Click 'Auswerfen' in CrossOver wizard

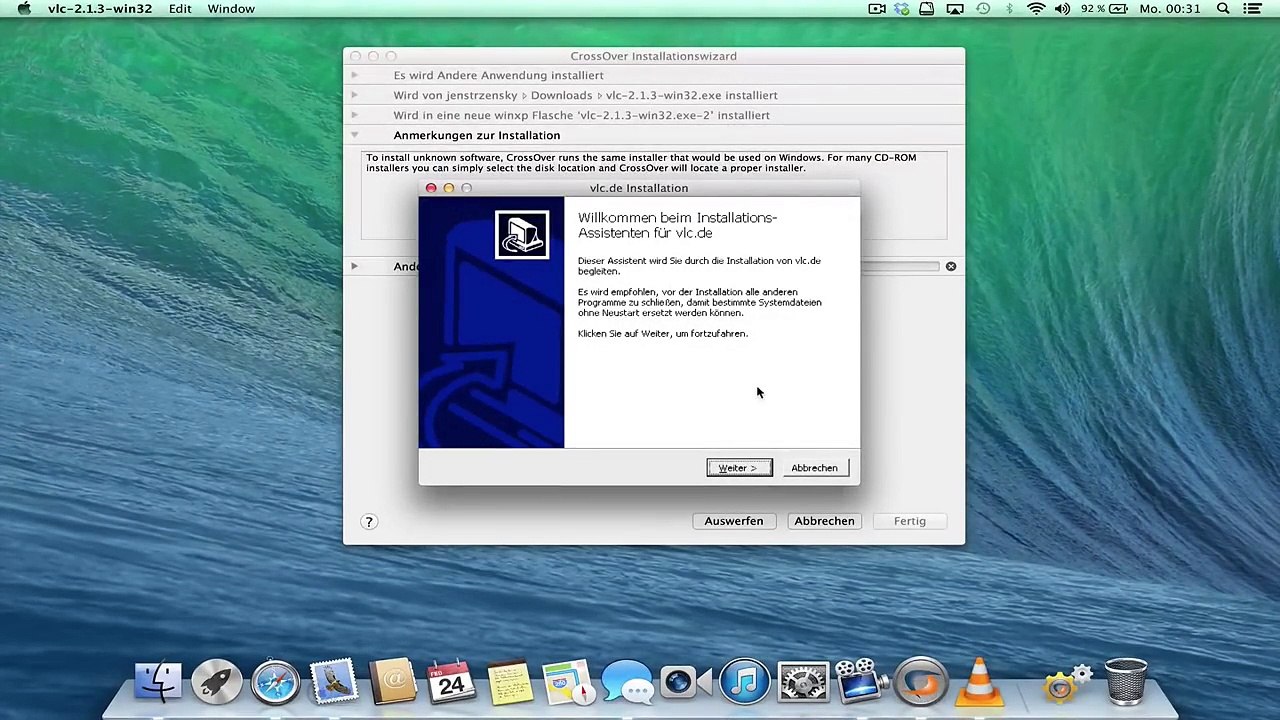pyautogui.click(x=733, y=521)
